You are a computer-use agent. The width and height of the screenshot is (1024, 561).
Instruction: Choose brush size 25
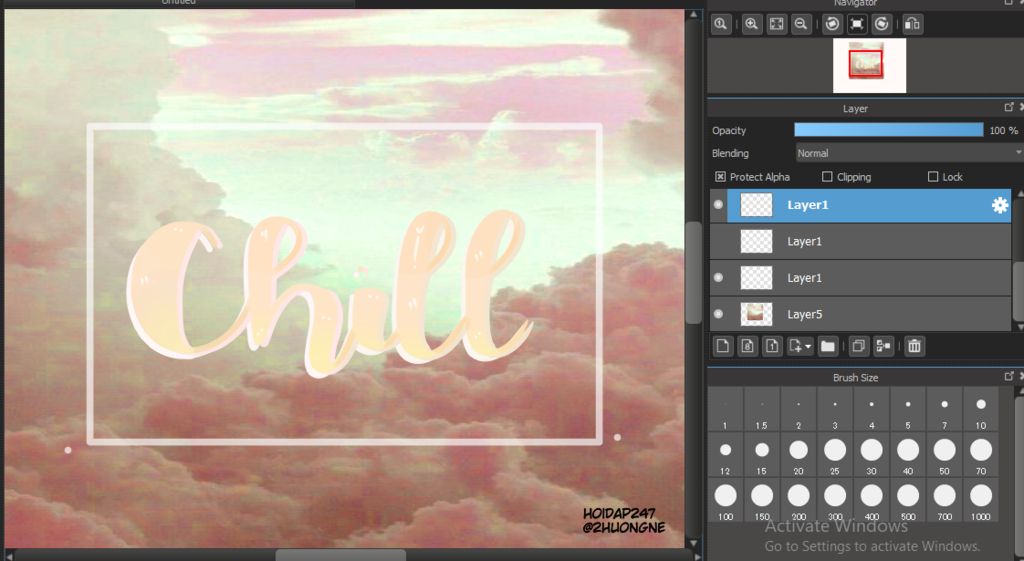(x=835, y=456)
